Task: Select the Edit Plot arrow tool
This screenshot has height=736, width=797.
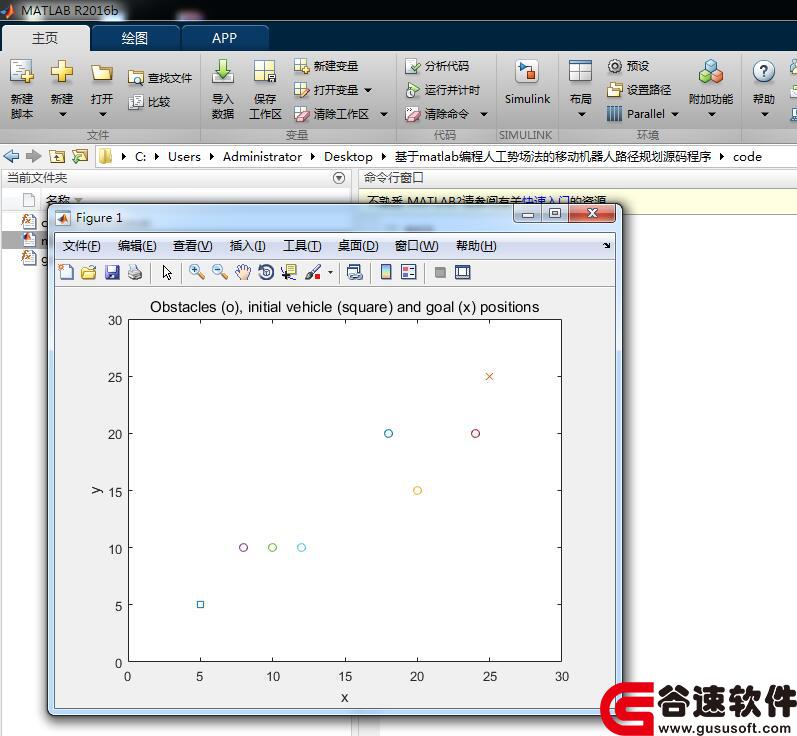Action: (167, 272)
